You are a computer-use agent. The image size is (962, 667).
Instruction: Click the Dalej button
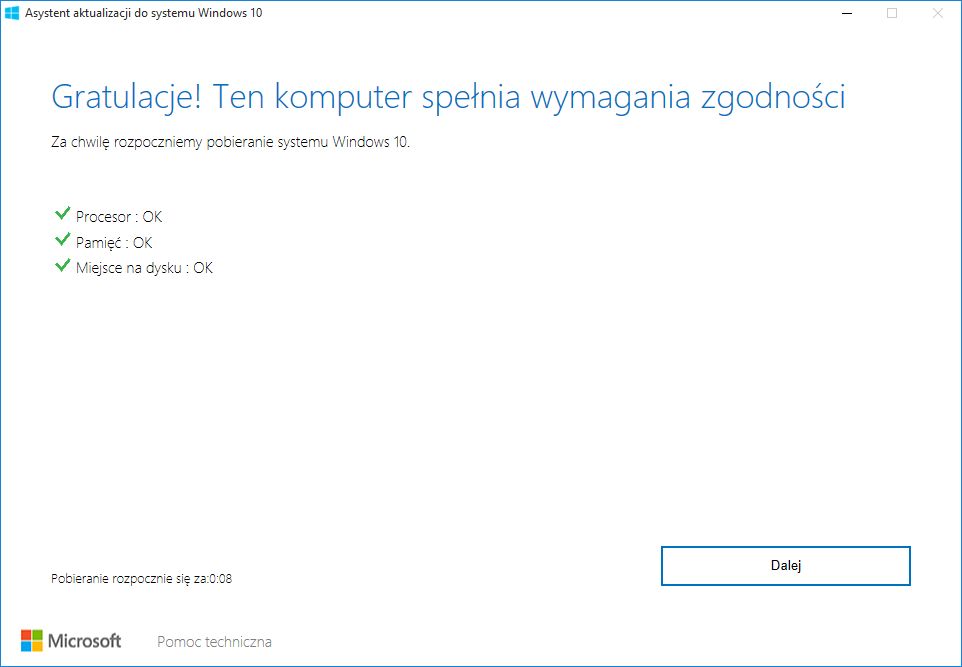click(785, 566)
